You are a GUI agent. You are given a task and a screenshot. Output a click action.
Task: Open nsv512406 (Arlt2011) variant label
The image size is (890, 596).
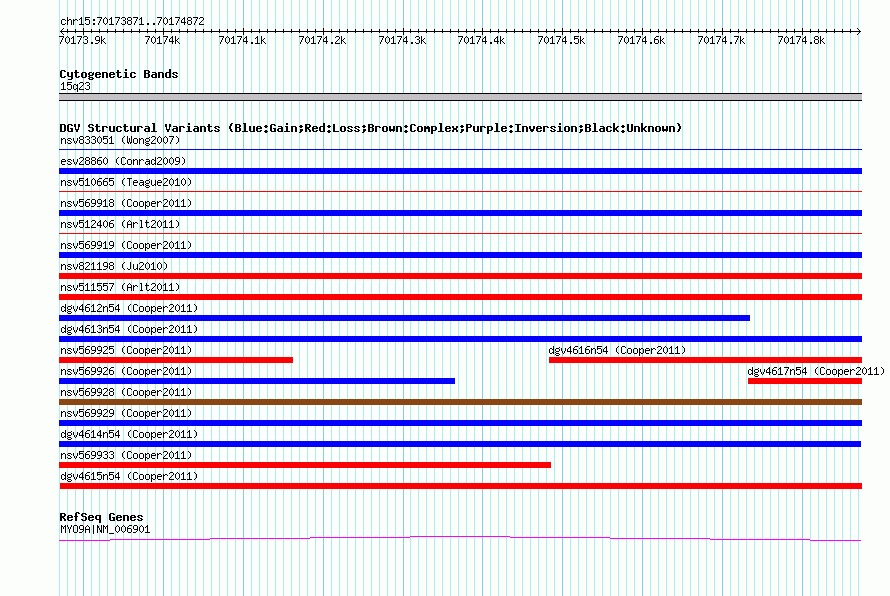click(120, 224)
